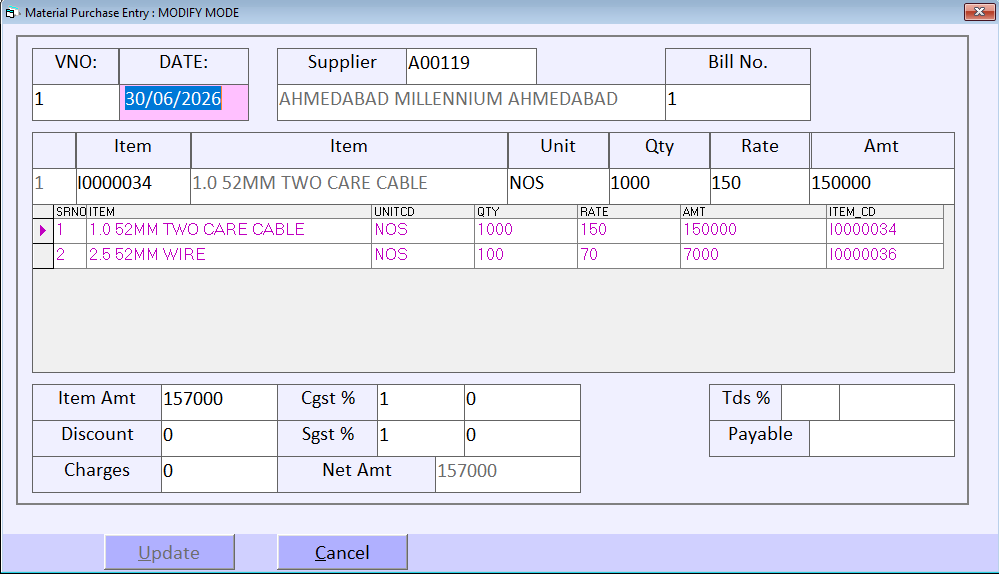This screenshot has width=999, height=575.
Task: Click the Update button
Action: coord(169,552)
